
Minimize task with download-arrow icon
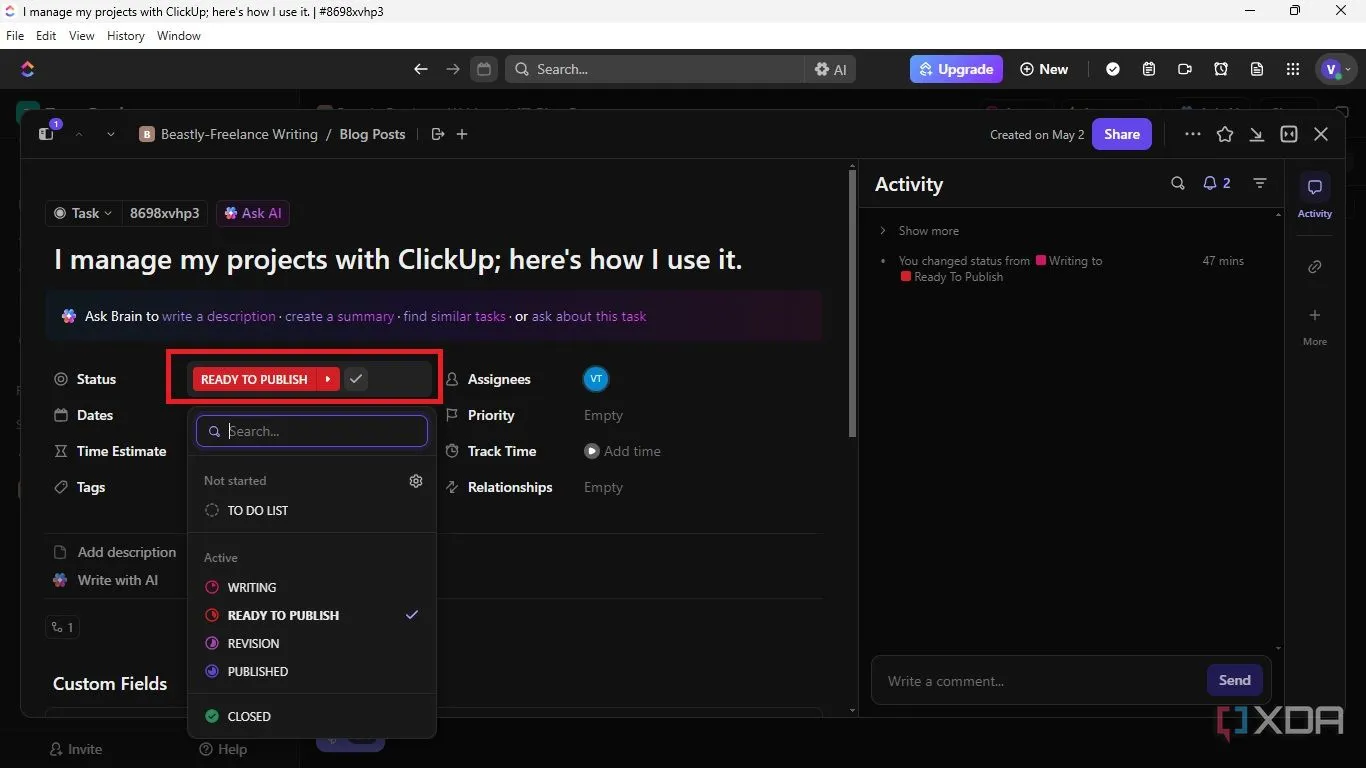coord(1257,134)
